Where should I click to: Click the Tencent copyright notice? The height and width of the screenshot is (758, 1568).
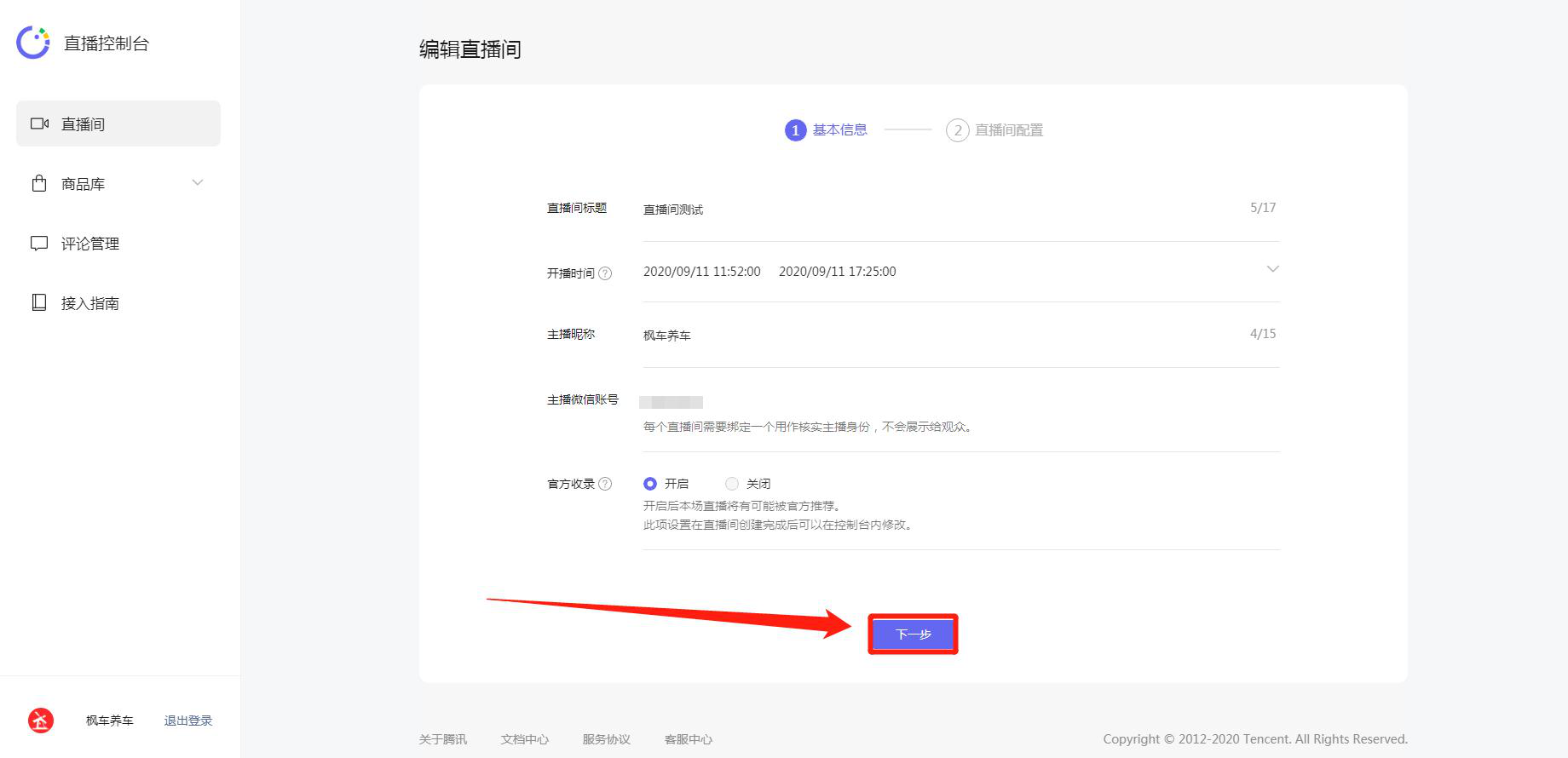tap(1255, 739)
